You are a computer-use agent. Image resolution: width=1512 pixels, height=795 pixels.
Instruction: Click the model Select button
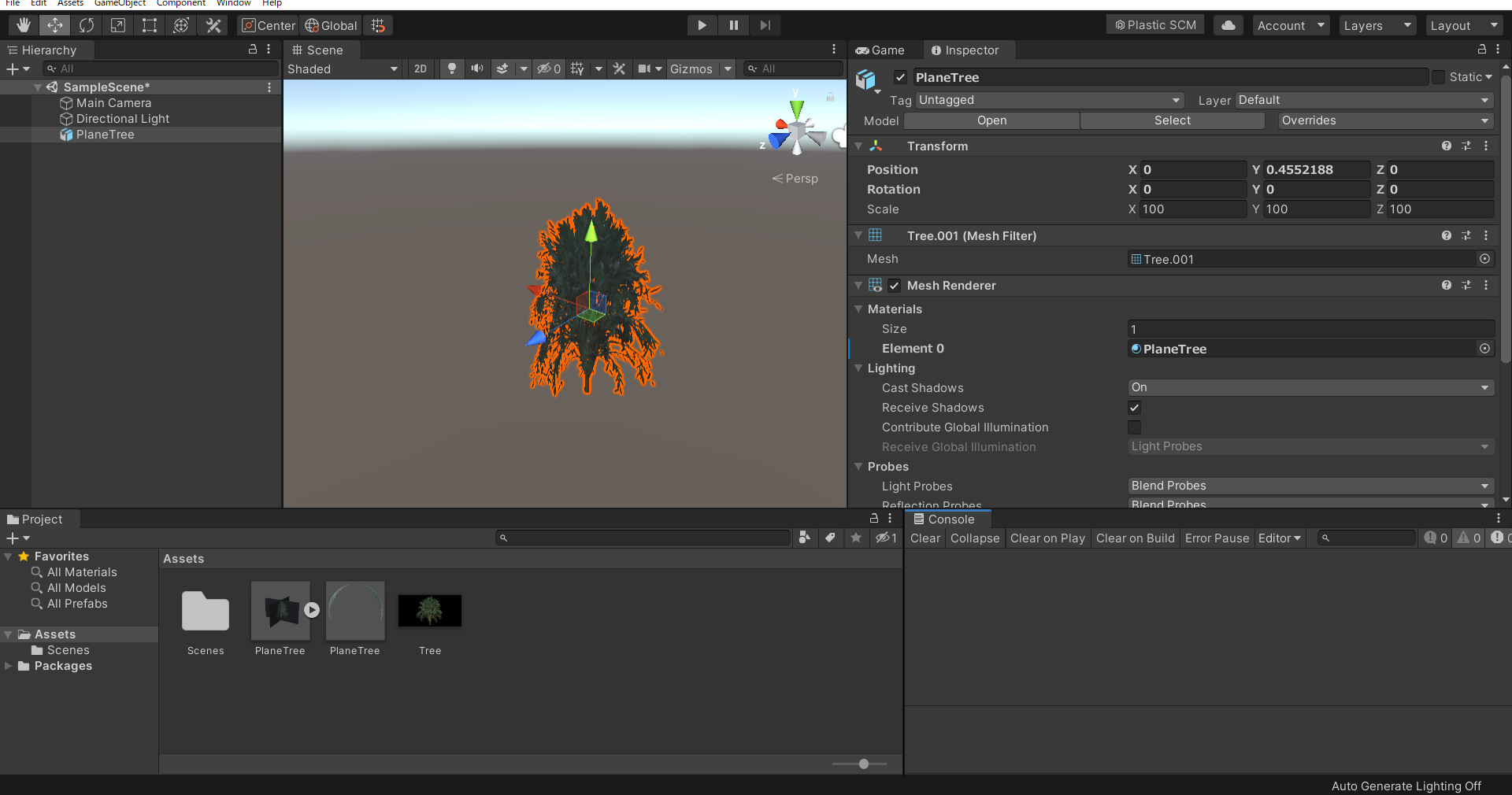click(1172, 120)
